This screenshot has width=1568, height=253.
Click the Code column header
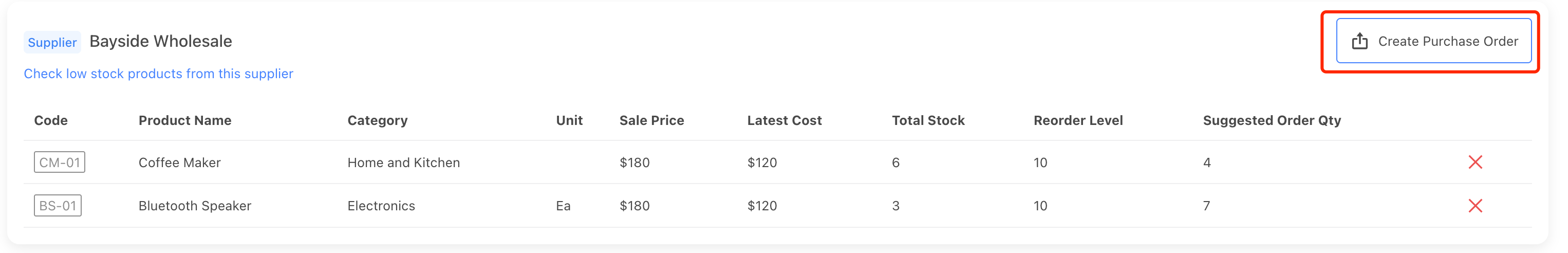(x=50, y=121)
